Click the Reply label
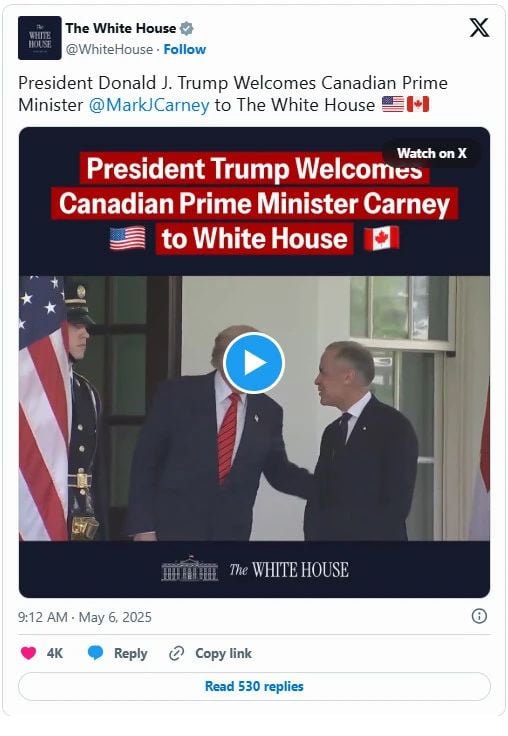 [x=131, y=653]
